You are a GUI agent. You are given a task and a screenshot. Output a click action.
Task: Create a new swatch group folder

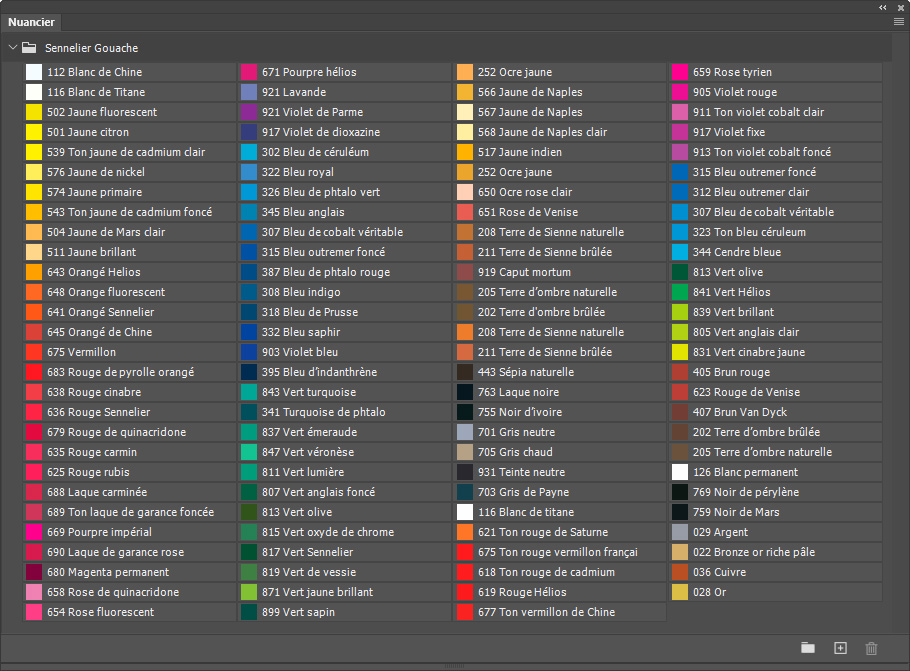click(808, 648)
